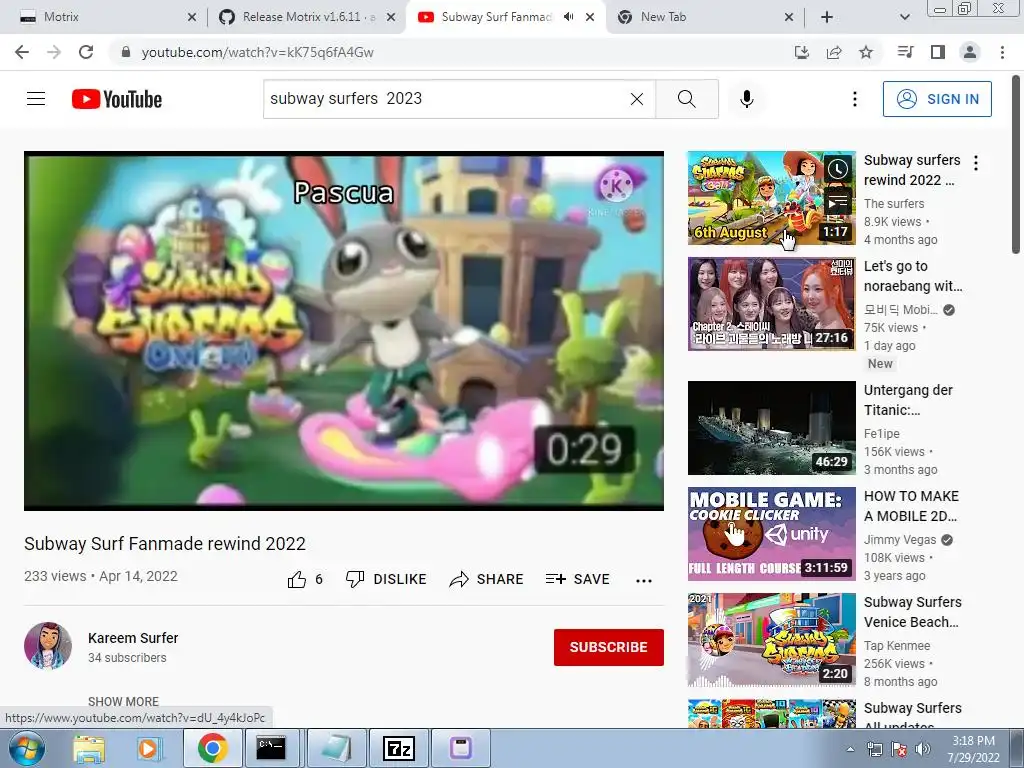Open Subway surfers rewind 2022 thumbnail
Image resolution: width=1024 pixels, height=768 pixels.
(771, 198)
